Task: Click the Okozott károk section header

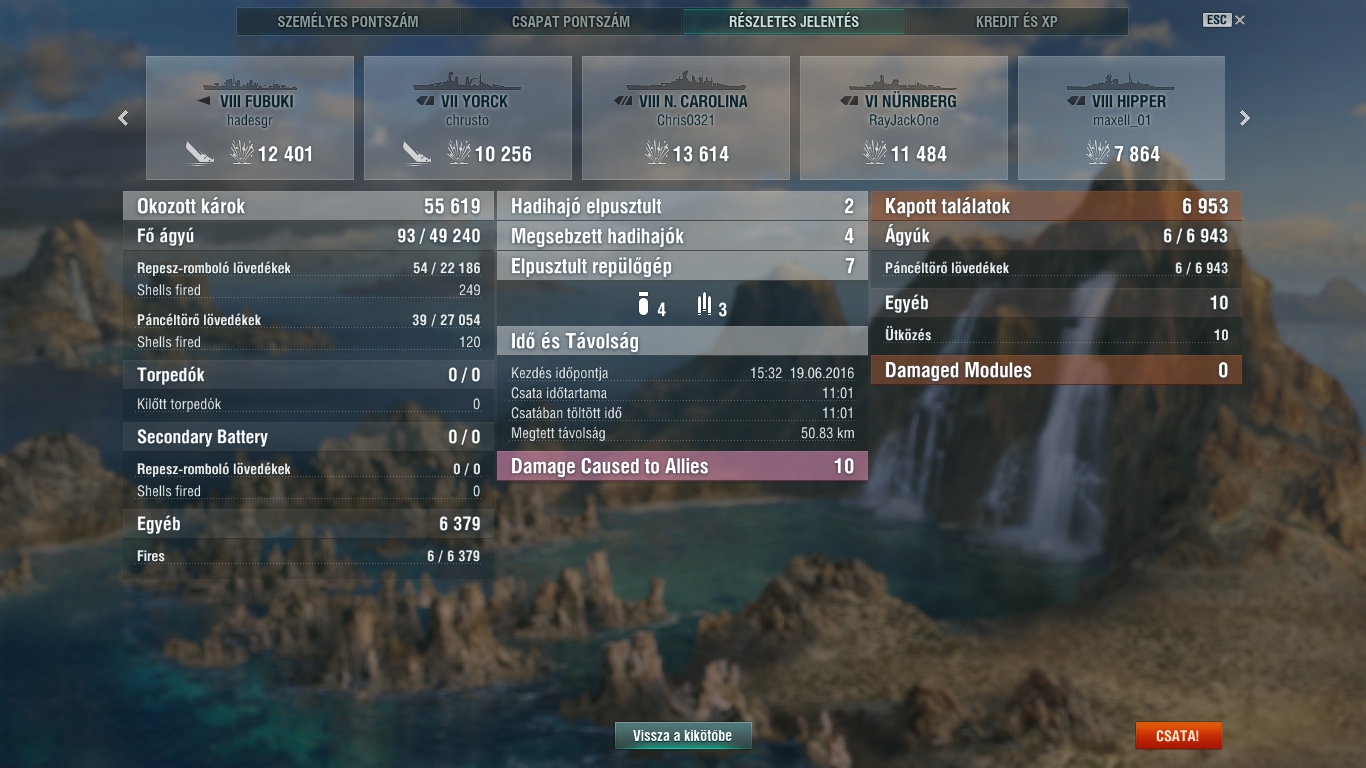Action: (309, 206)
